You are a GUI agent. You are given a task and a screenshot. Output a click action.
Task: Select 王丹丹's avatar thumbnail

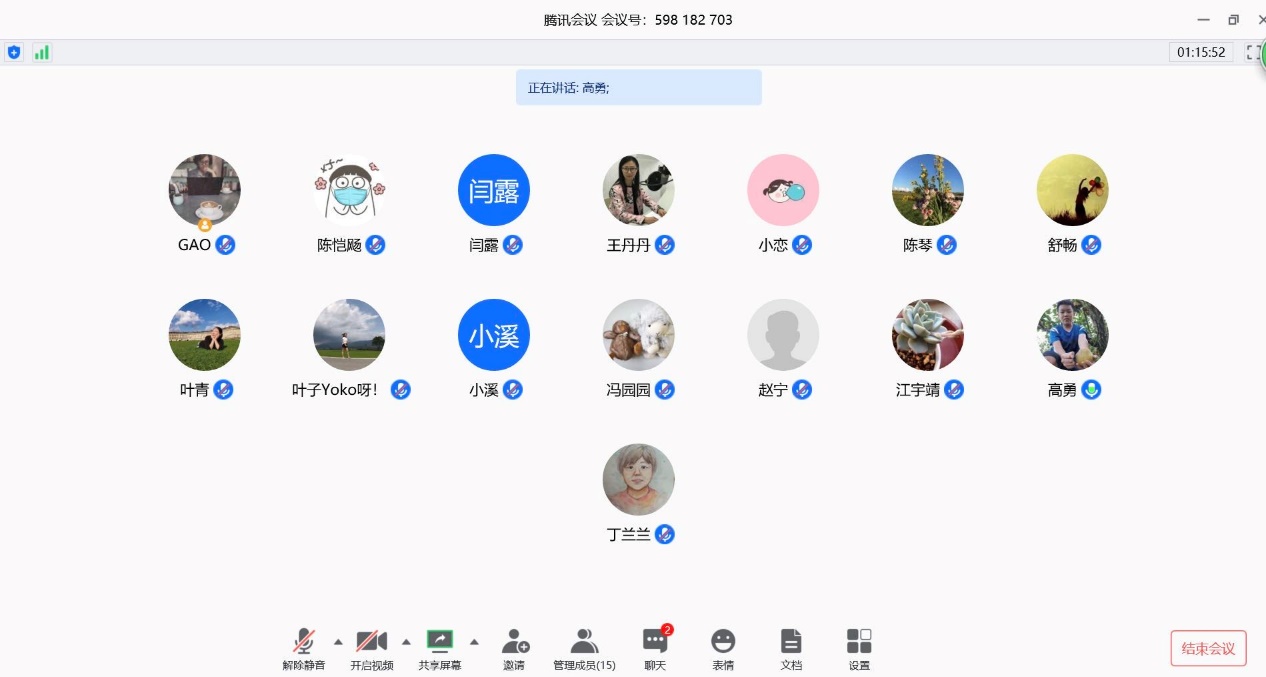[x=638, y=190]
